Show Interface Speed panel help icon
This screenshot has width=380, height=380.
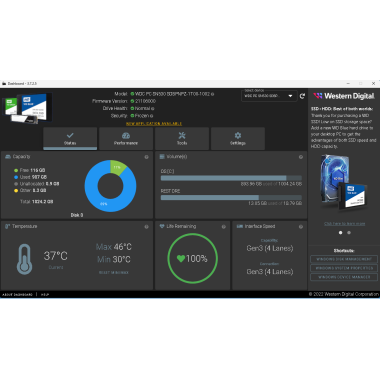[x=301, y=227]
